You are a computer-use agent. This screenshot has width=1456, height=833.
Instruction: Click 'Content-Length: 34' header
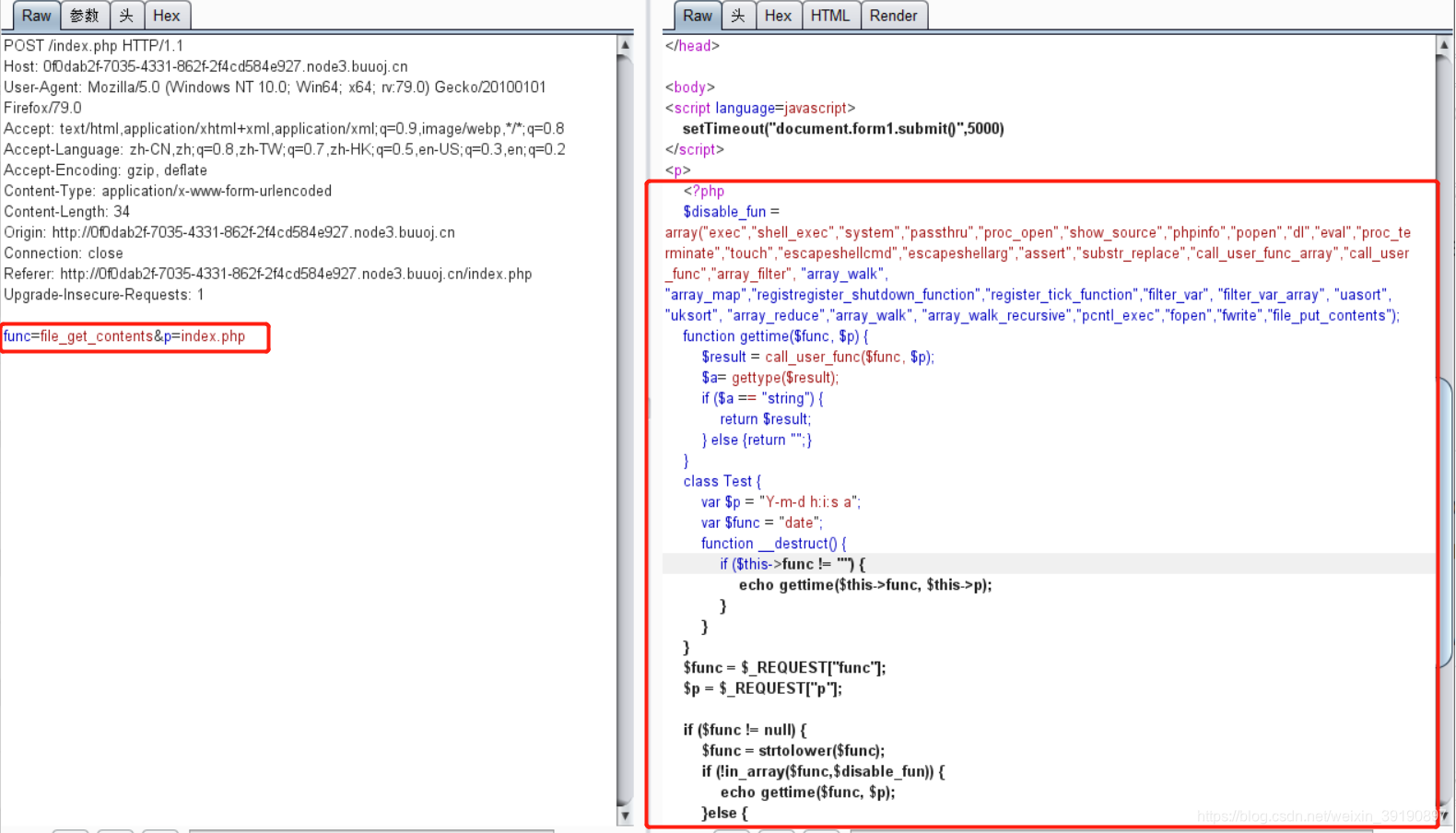pyautogui.click(x=67, y=212)
